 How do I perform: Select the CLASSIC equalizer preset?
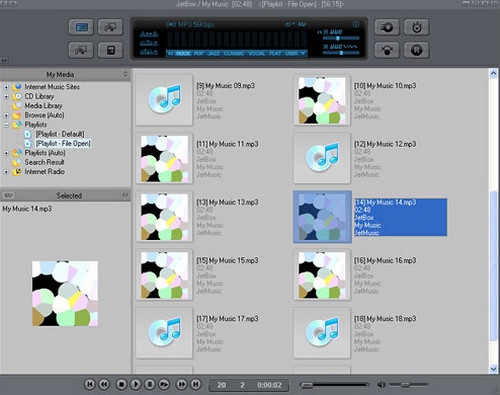[234, 53]
